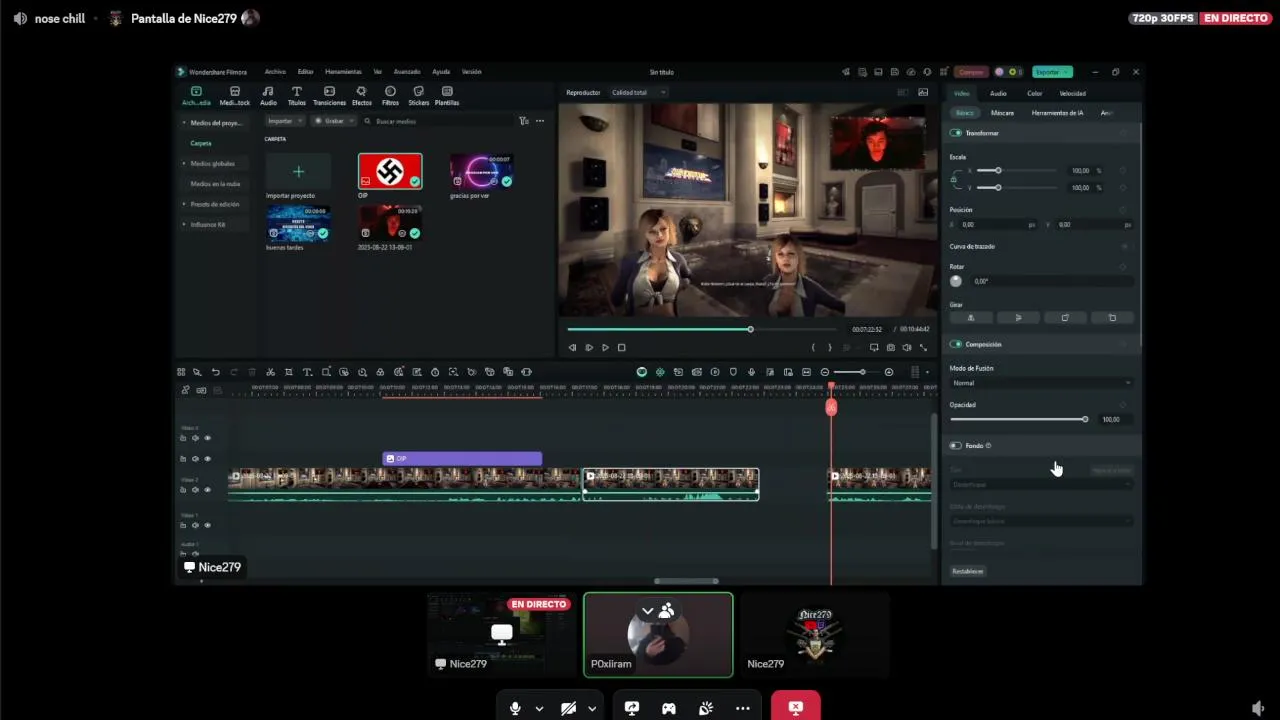The image size is (1280, 720).
Task: Open the Stickers media category
Action: (418, 96)
